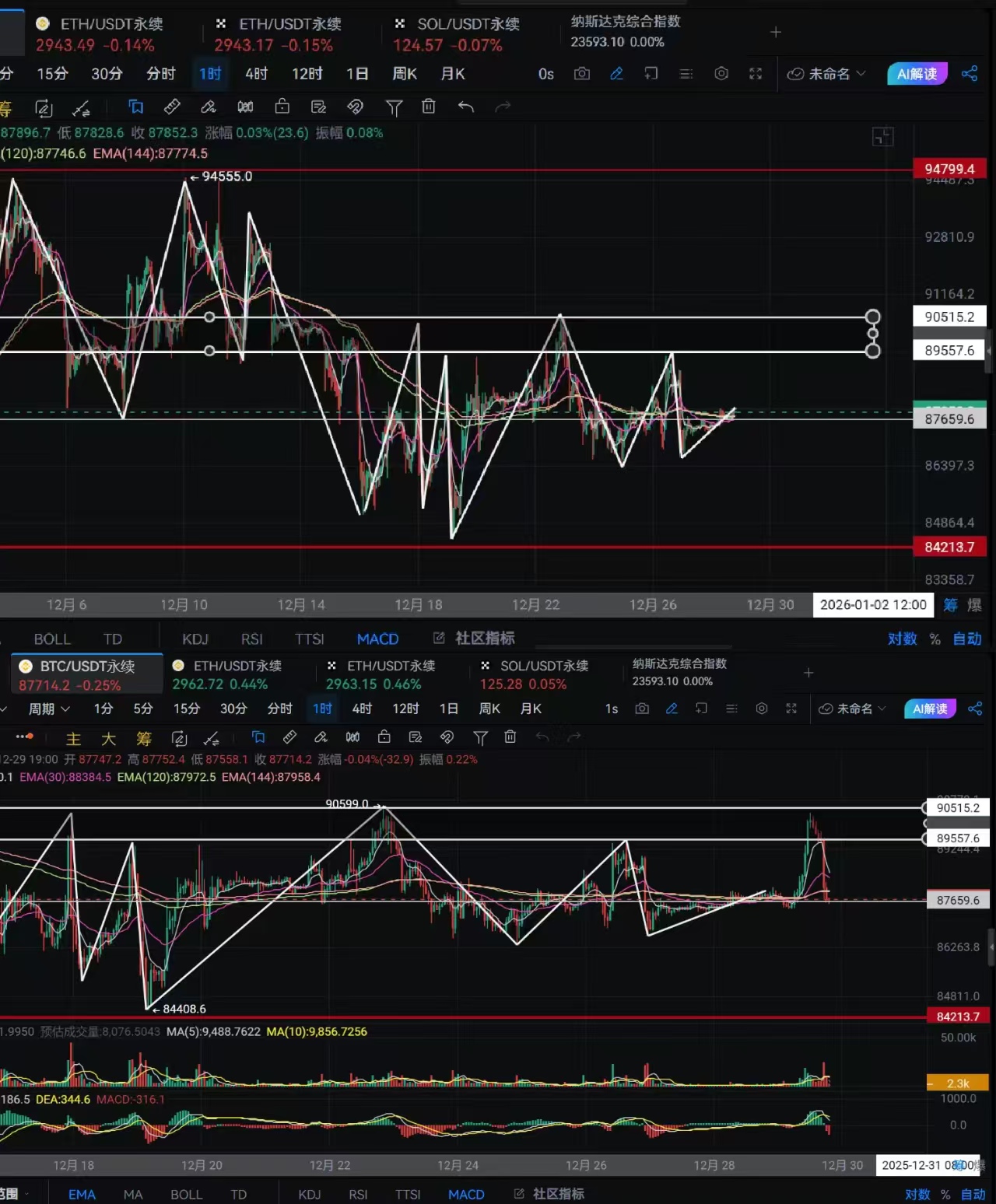Select the 4时 timeframe in upper chart
The height and width of the screenshot is (1204, 996).
click(256, 74)
